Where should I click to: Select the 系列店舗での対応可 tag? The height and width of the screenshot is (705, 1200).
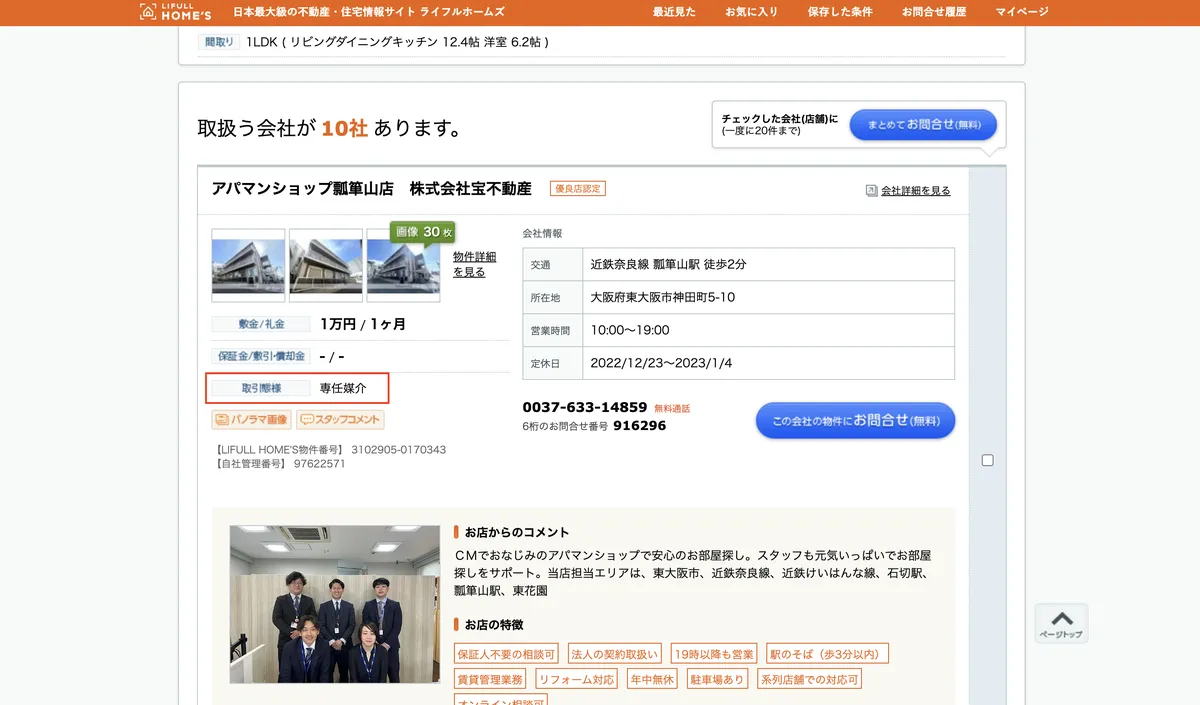pyautogui.click(x=809, y=679)
